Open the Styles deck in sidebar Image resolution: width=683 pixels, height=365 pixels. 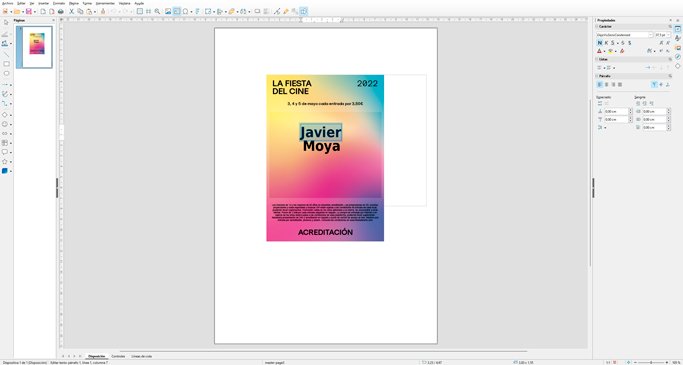(x=677, y=38)
